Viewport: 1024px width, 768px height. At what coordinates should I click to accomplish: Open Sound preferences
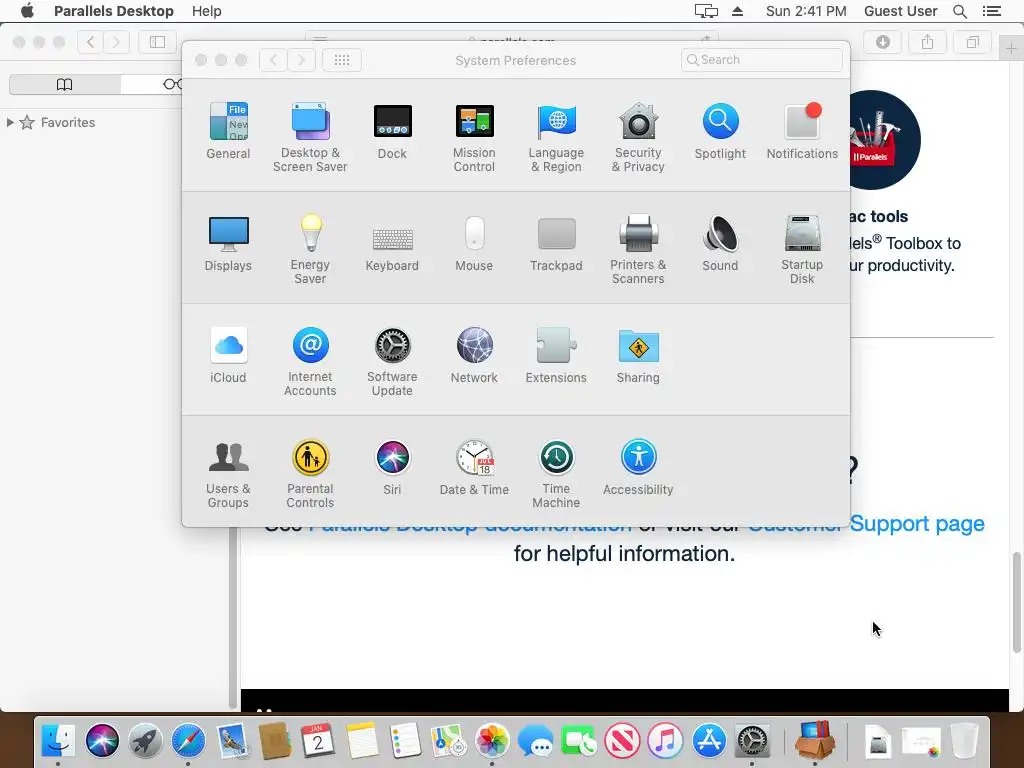pyautogui.click(x=720, y=244)
